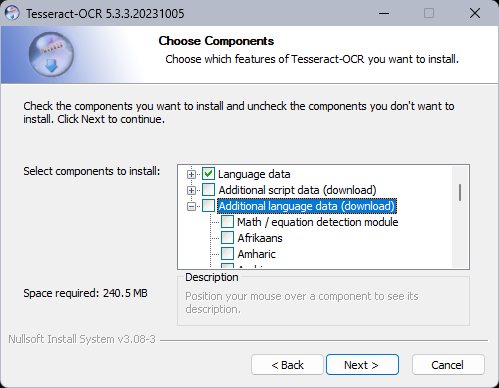Select the Amharic row label
The height and width of the screenshot is (388, 499).
[256, 254]
